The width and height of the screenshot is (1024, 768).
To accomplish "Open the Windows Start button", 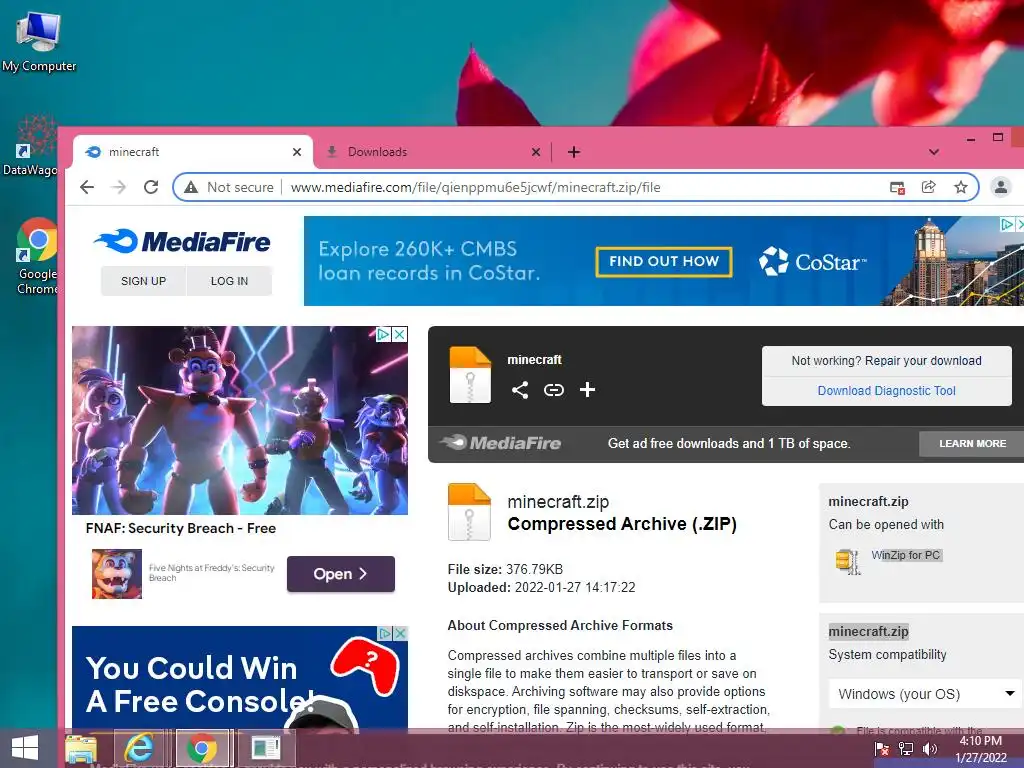I will pos(25,748).
